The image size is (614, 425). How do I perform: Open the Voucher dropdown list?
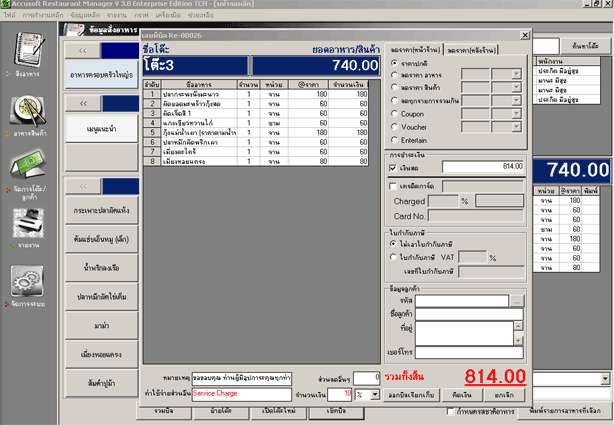tap(516, 128)
